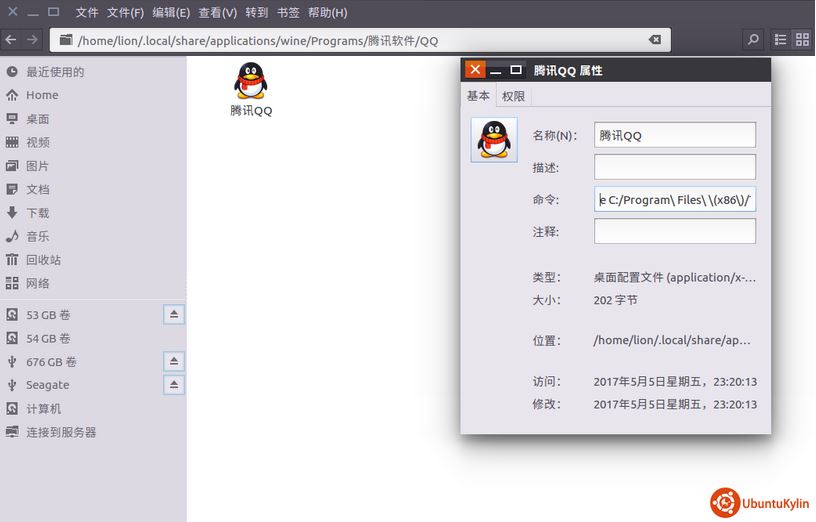Click the back navigation arrow

pos(11,40)
